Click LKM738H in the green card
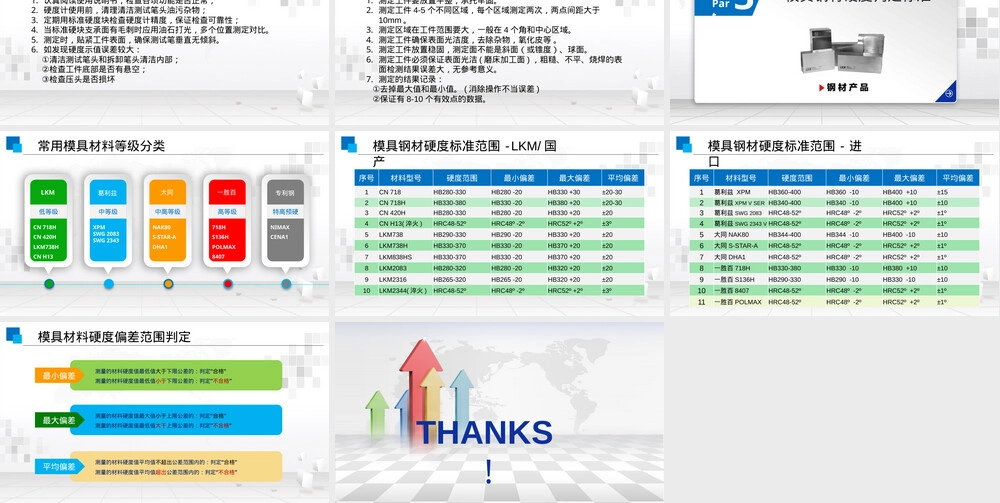This screenshot has height=503, width=1000. 46,247
